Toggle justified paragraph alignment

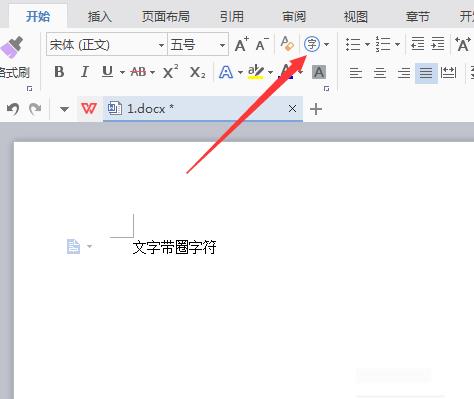pos(426,73)
